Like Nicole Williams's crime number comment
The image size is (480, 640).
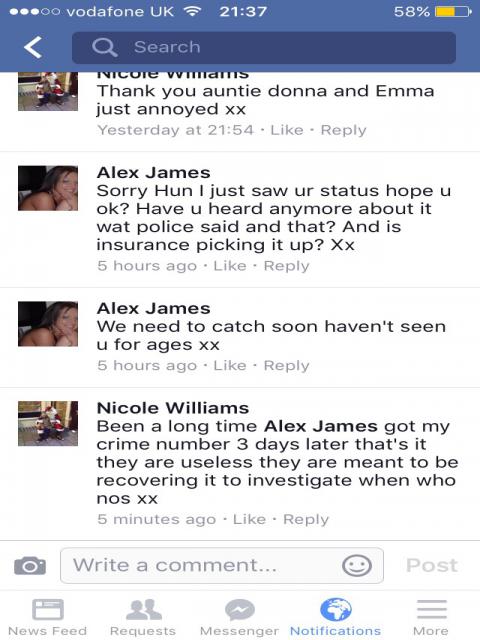[x=249, y=519]
